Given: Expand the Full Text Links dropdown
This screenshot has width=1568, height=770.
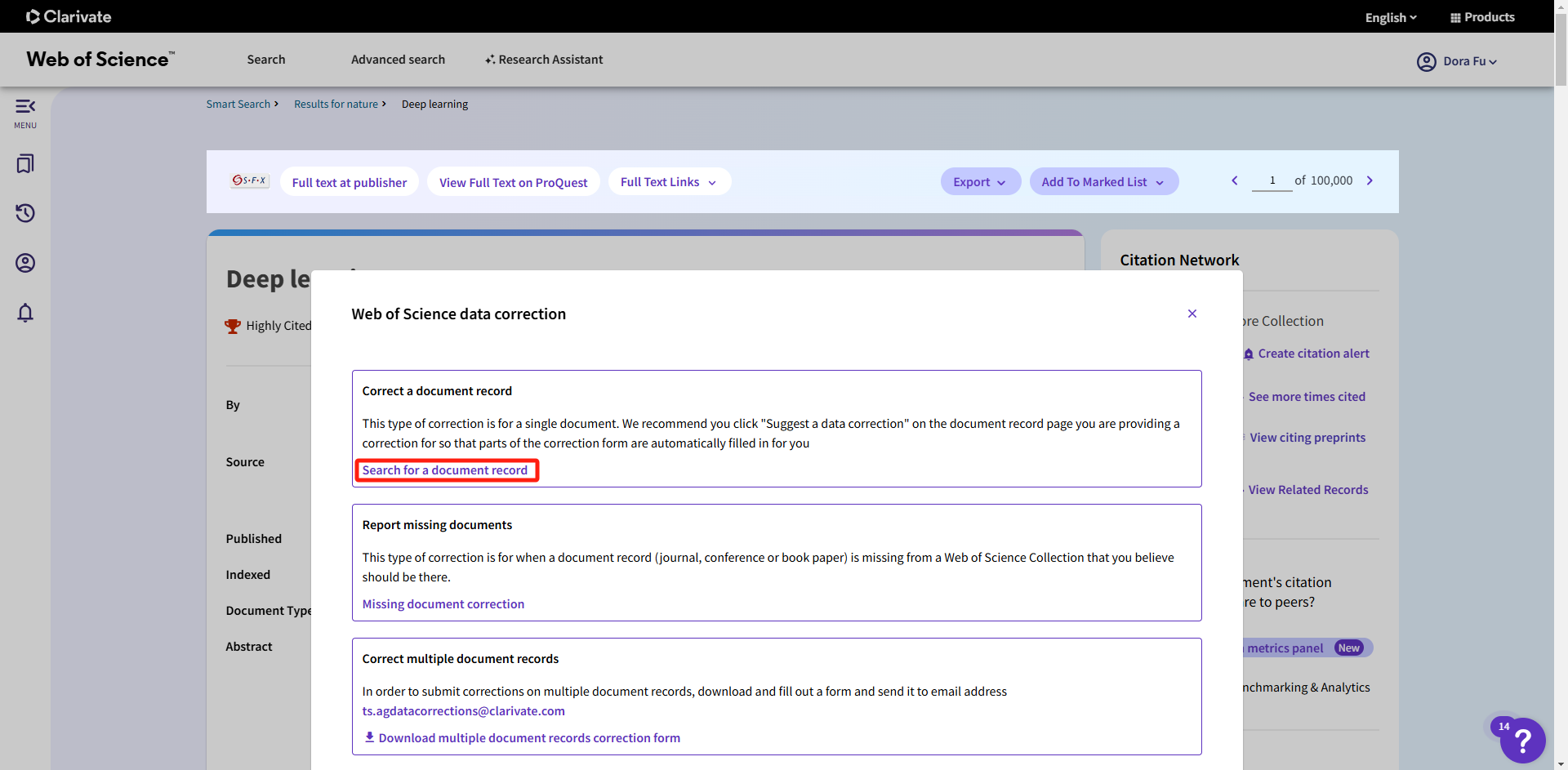Looking at the screenshot, I should [x=669, y=182].
